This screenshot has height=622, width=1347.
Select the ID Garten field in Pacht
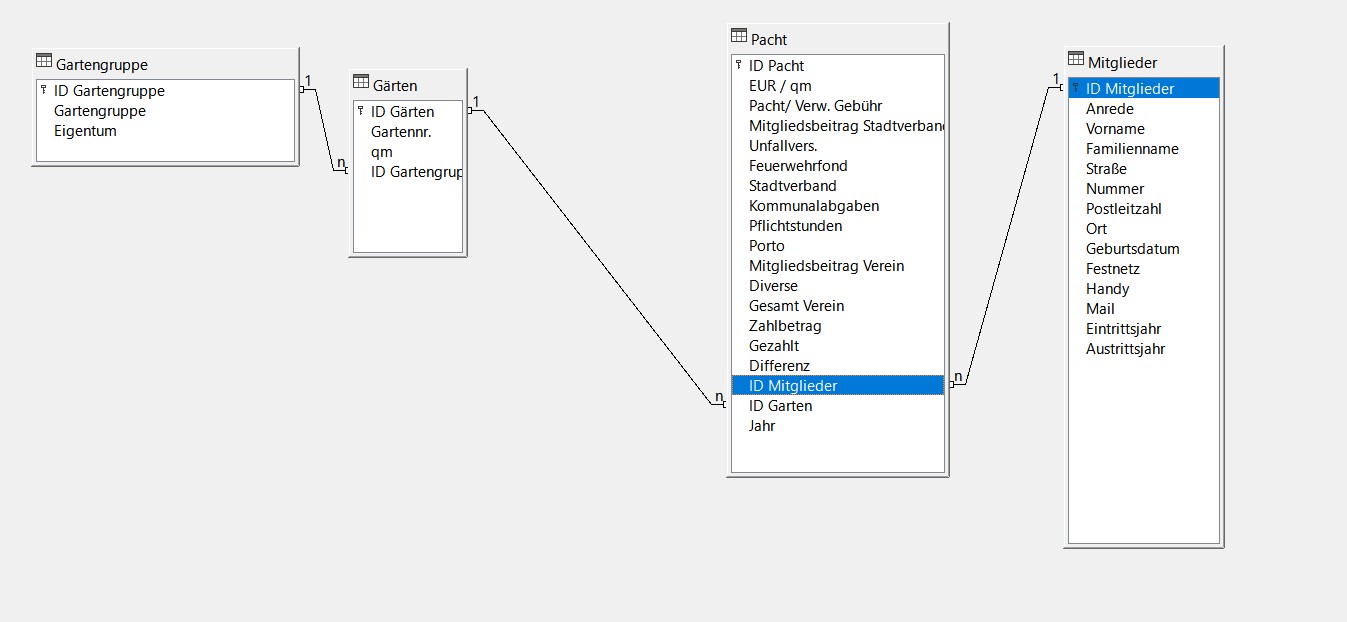tap(780, 405)
